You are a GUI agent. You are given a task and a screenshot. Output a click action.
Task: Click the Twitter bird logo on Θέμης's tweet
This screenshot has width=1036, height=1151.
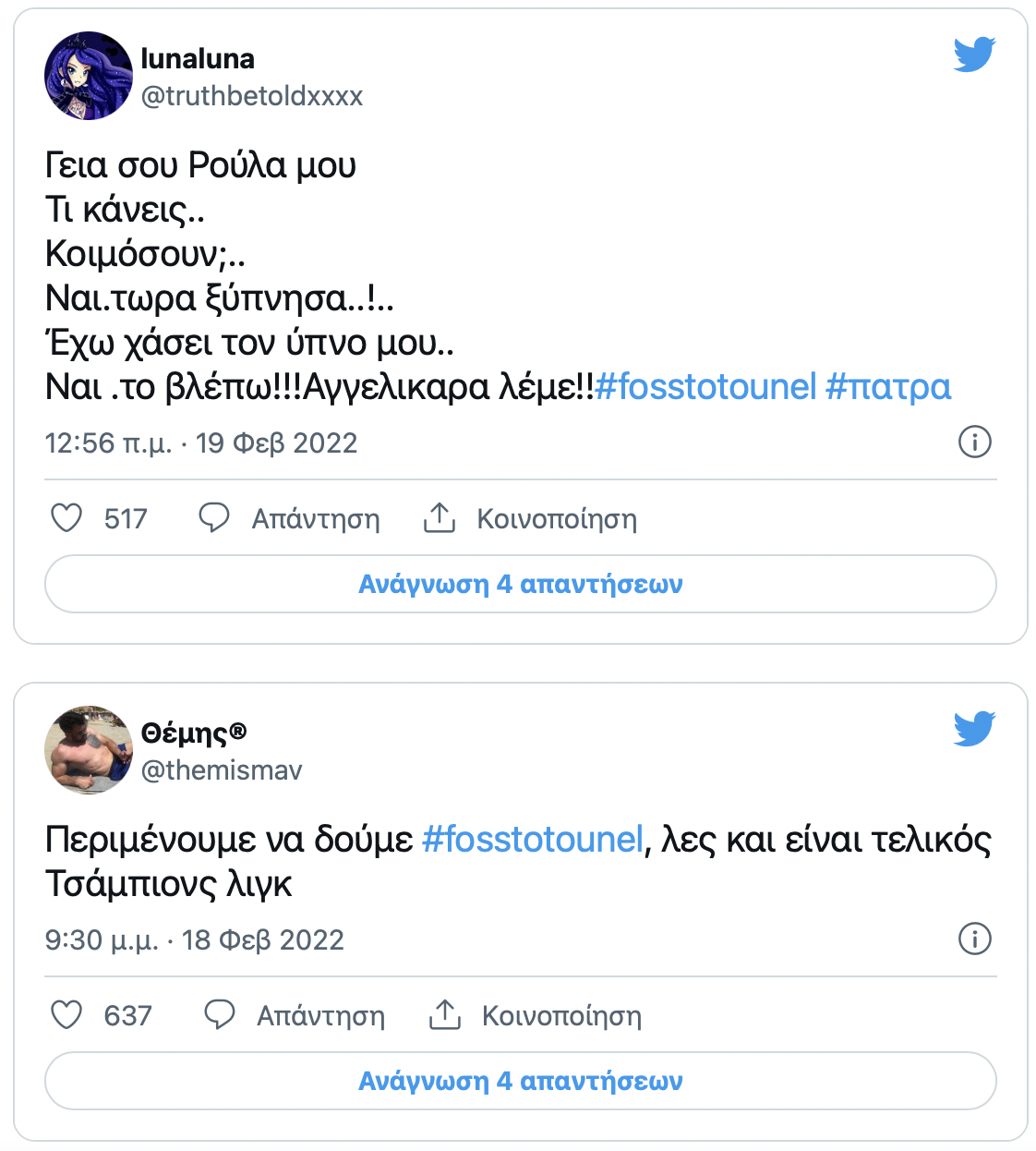pyautogui.click(x=972, y=728)
